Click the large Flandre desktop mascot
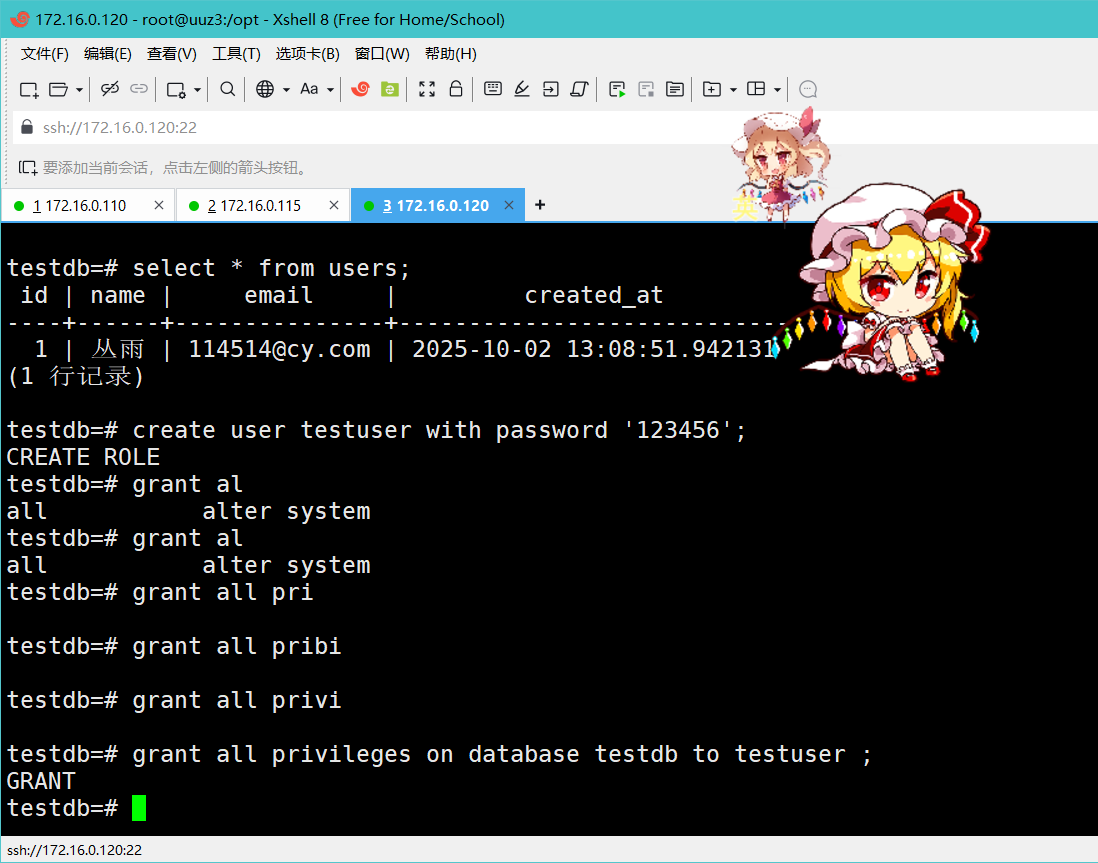Screen dimensions: 1098x863 [x=882, y=284]
